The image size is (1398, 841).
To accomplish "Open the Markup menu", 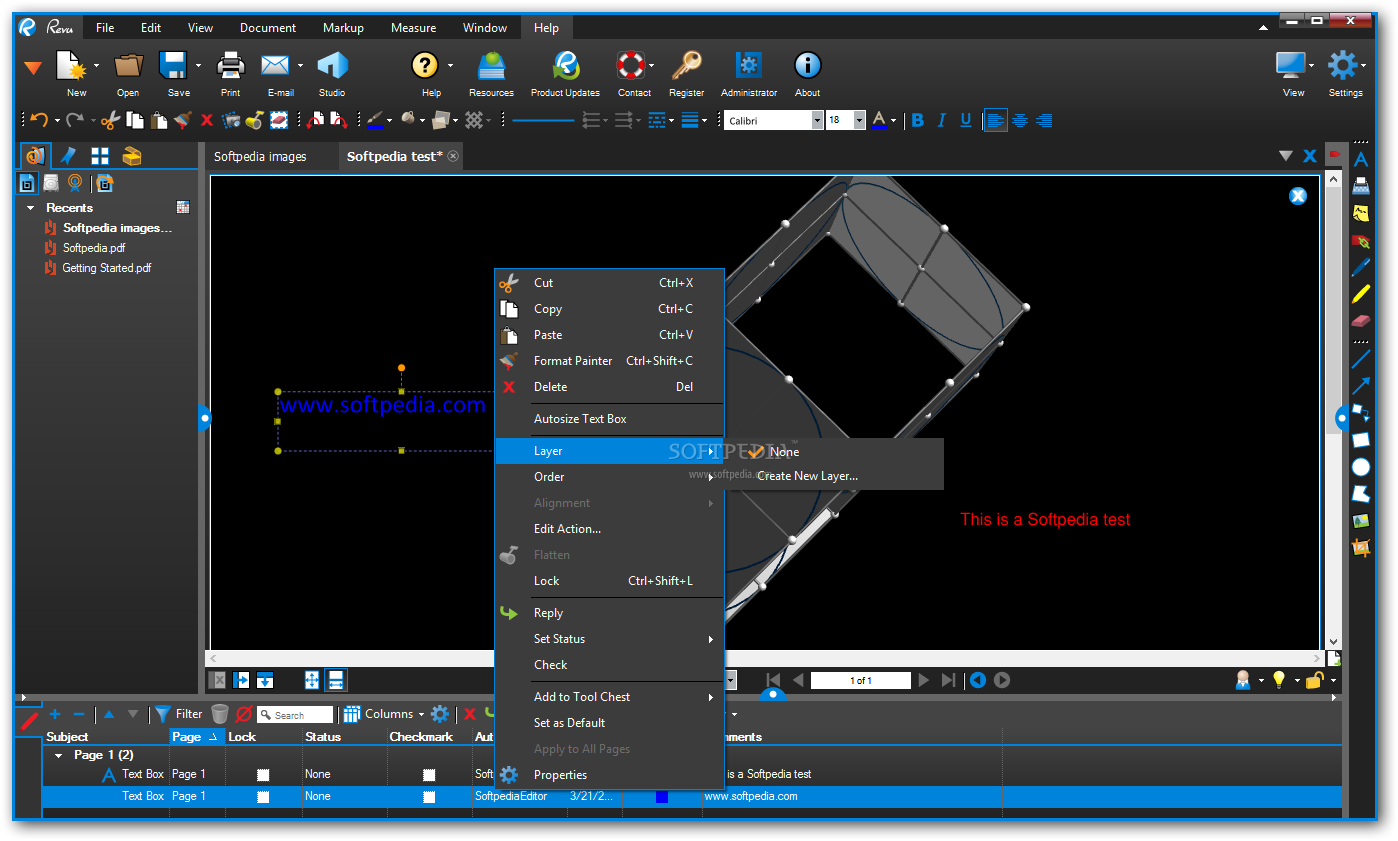I will [x=343, y=28].
